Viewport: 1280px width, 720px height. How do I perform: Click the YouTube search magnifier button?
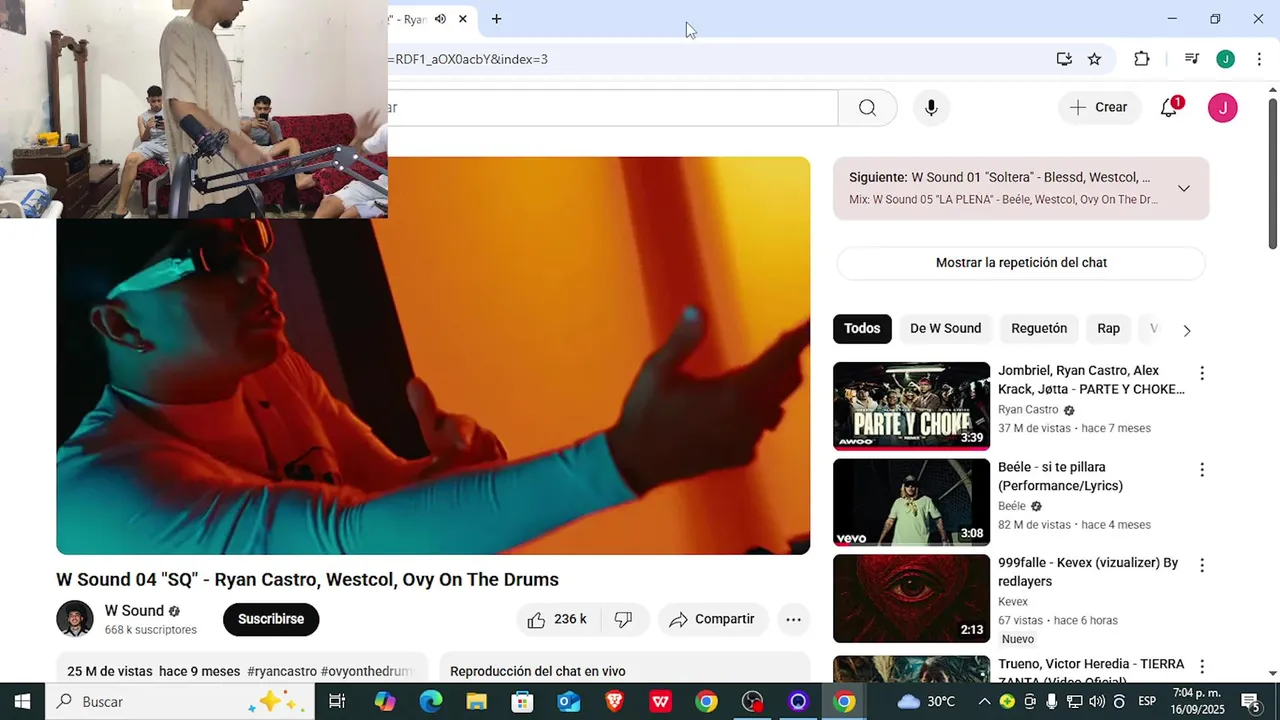pyautogui.click(x=867, y=108)
